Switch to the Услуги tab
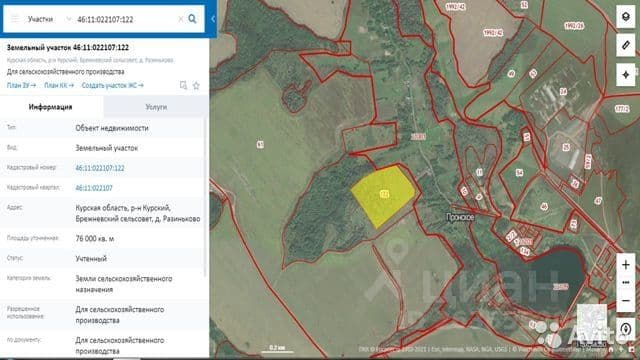 point(156,107)
